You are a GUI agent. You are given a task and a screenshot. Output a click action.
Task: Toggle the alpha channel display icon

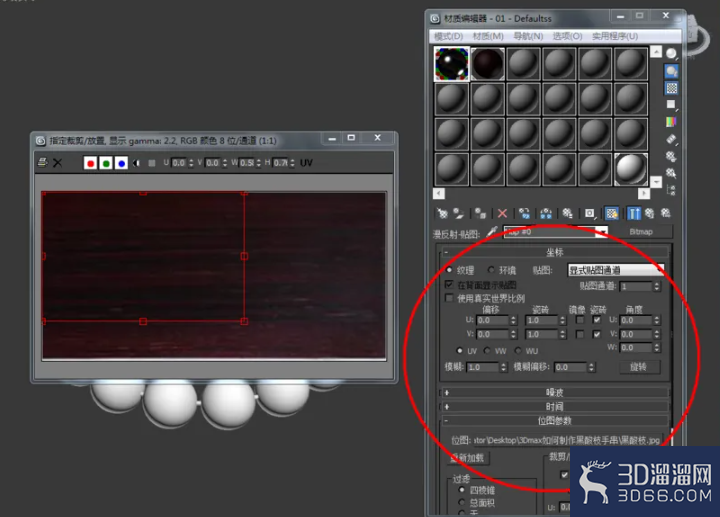pos(136,163)
